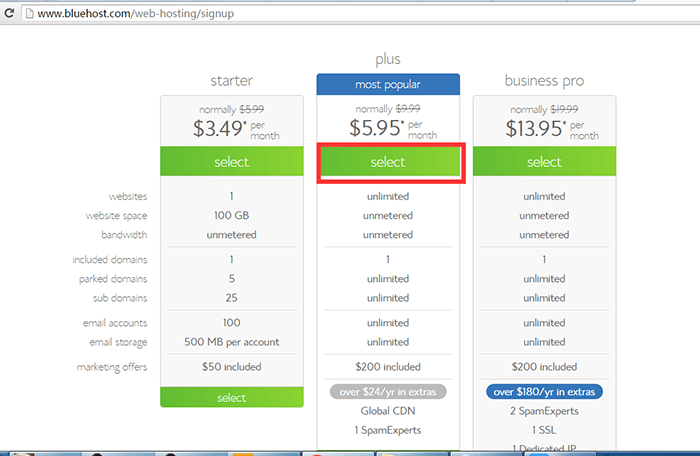Click the 'bandwidth' row label

click(x=124, y=235)
